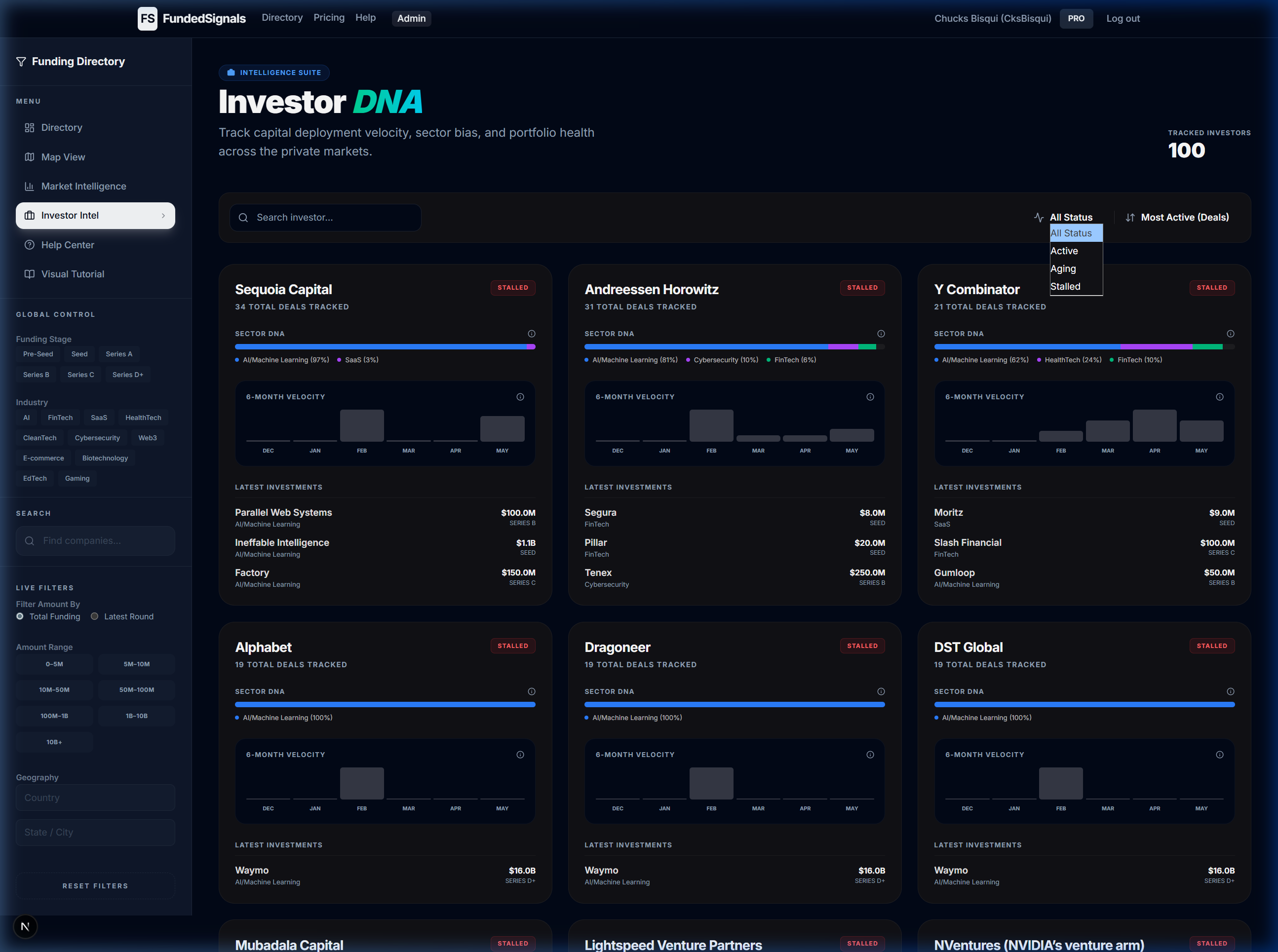
Task: Click the magnifier icon in Search investor box
Action: [243, 218]
